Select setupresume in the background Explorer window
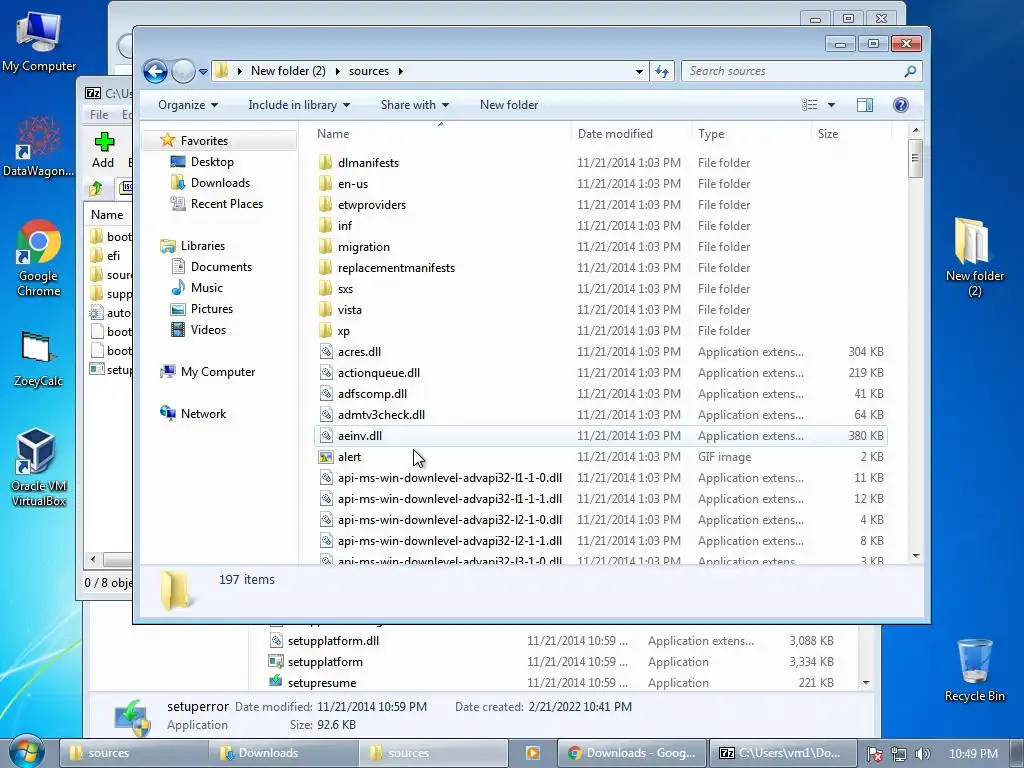The image size is (1024, 768). 322,682
